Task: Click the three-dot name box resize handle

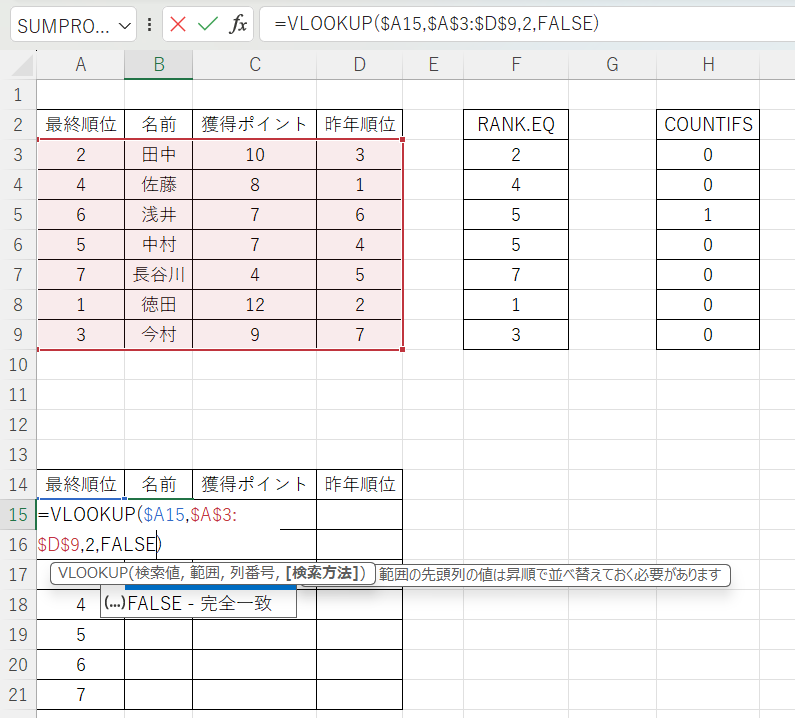Action: [150, 25]
